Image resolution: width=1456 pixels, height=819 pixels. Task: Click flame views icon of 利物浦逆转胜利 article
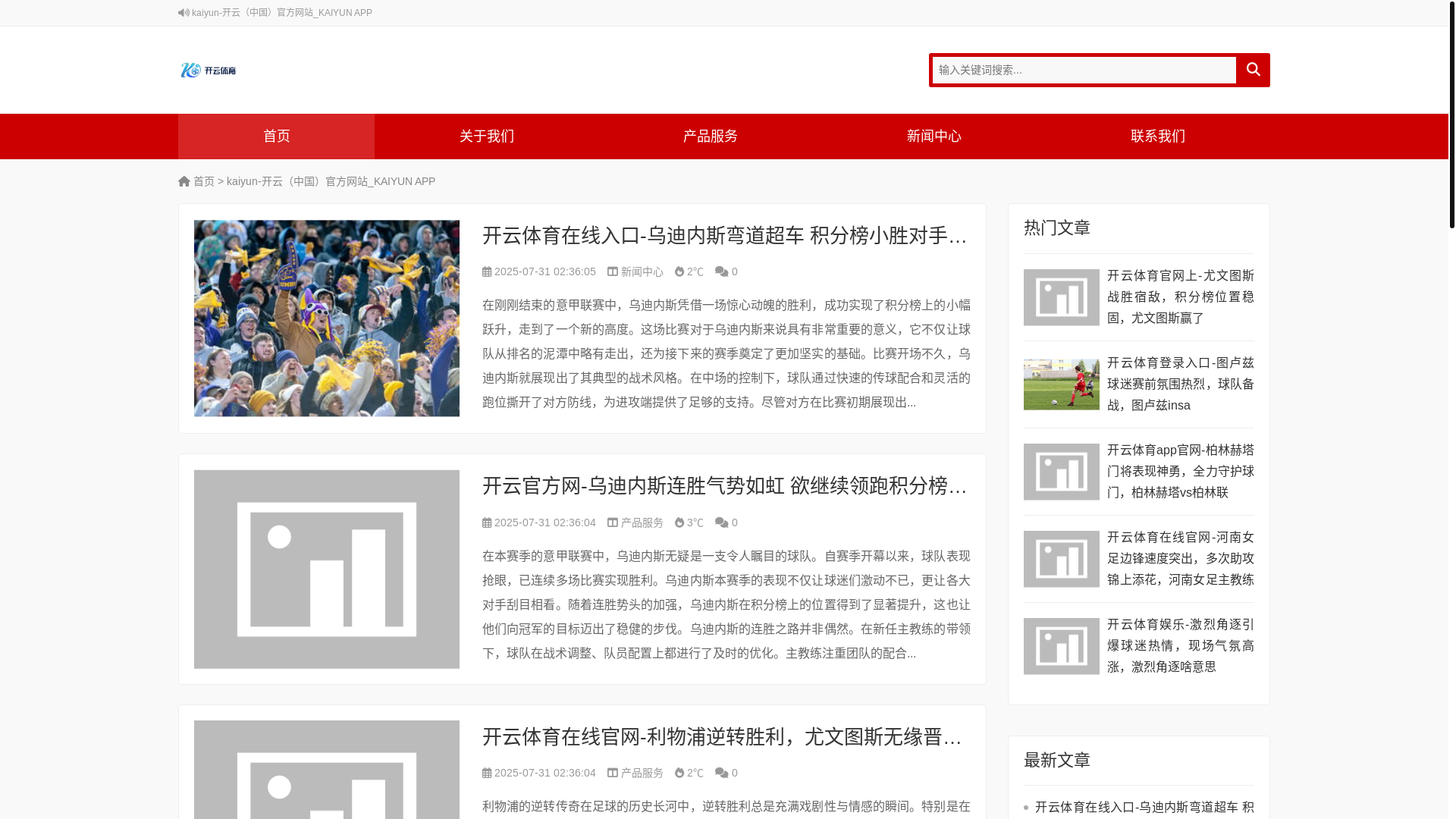[x=679, y=773]
